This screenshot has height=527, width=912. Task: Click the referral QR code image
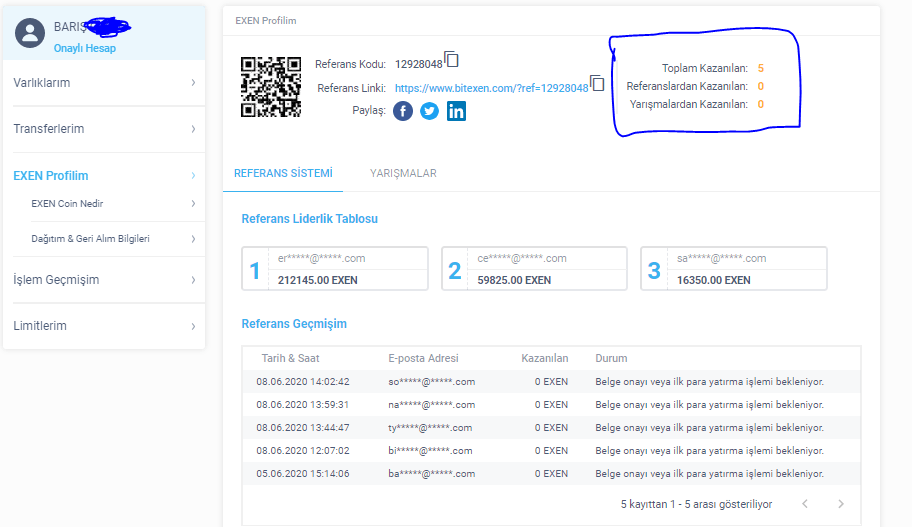(271, 87)
